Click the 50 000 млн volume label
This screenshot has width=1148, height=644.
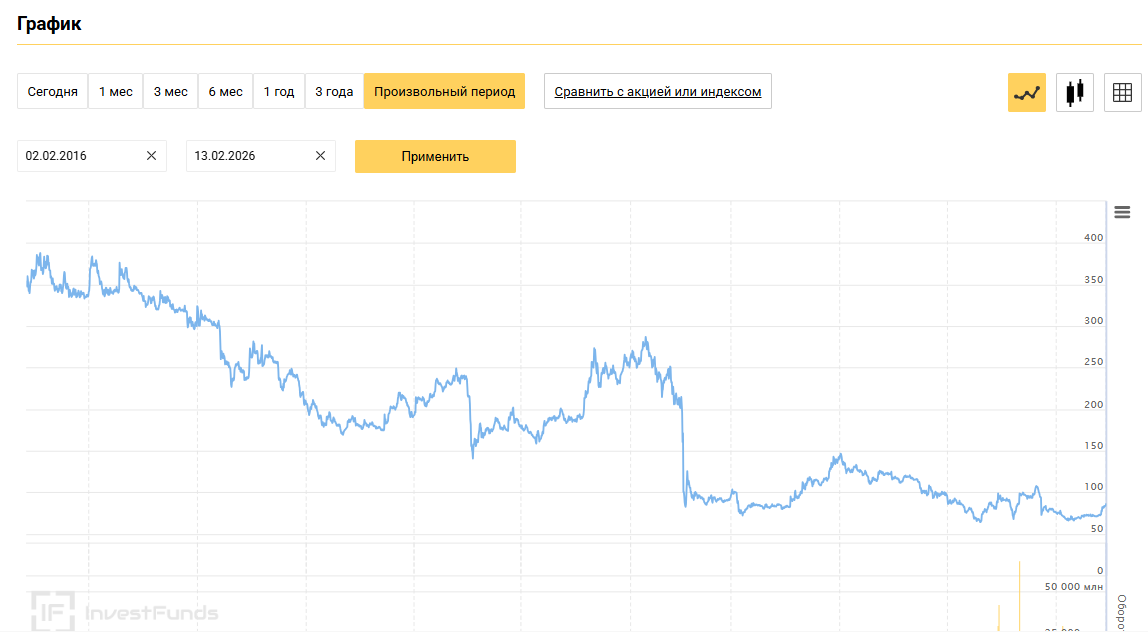(x=1073, y=587)
